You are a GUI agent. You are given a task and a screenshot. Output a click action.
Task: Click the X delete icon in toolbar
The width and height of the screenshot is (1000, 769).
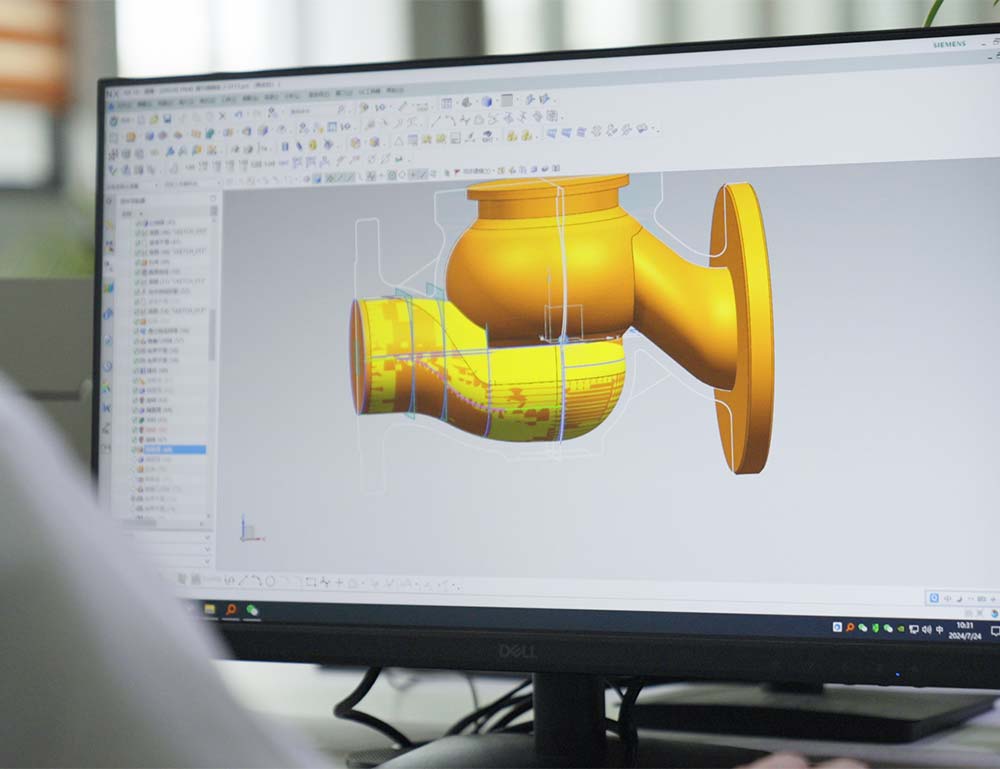point(222,116)
